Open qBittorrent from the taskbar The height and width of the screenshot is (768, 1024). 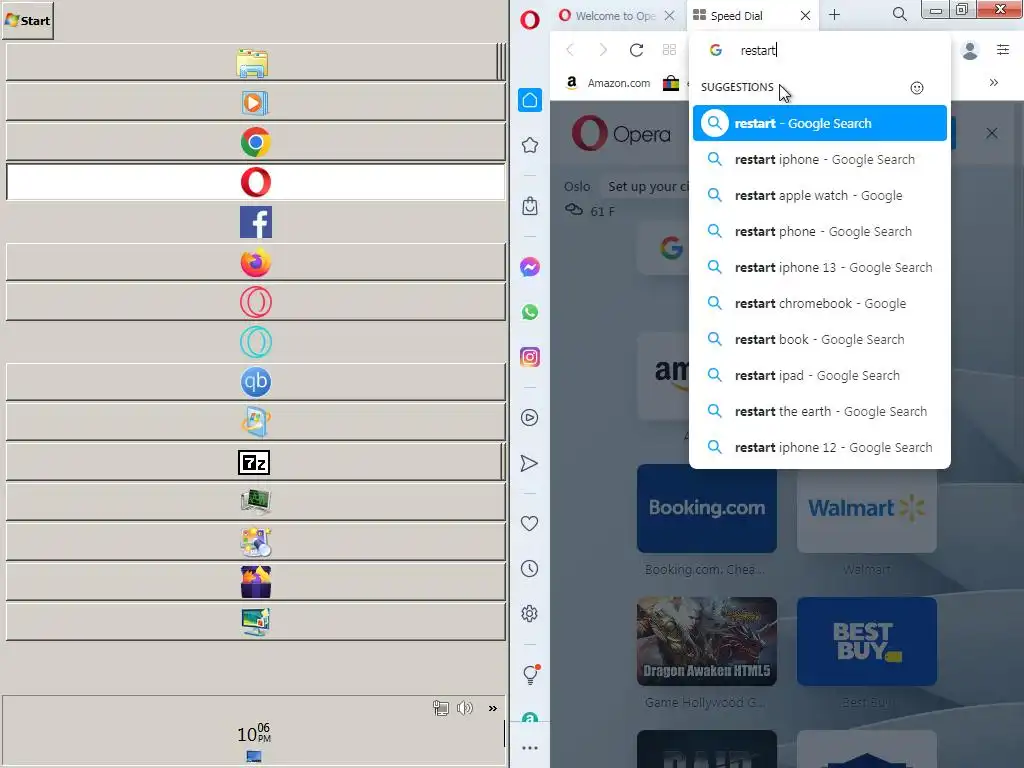(x=255, y=382)
